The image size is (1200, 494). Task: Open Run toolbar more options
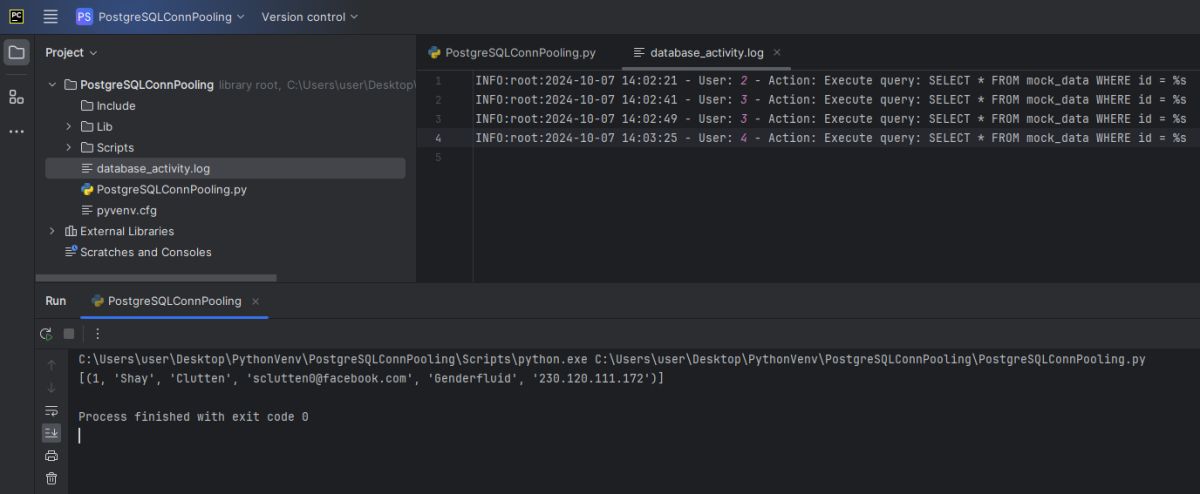97,334
